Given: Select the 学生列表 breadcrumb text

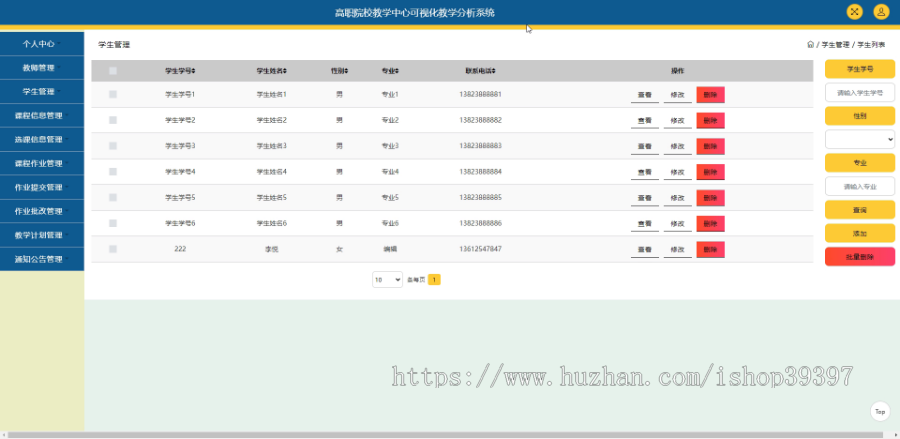Looking at the screenshot, I should (x=871, y=44).
